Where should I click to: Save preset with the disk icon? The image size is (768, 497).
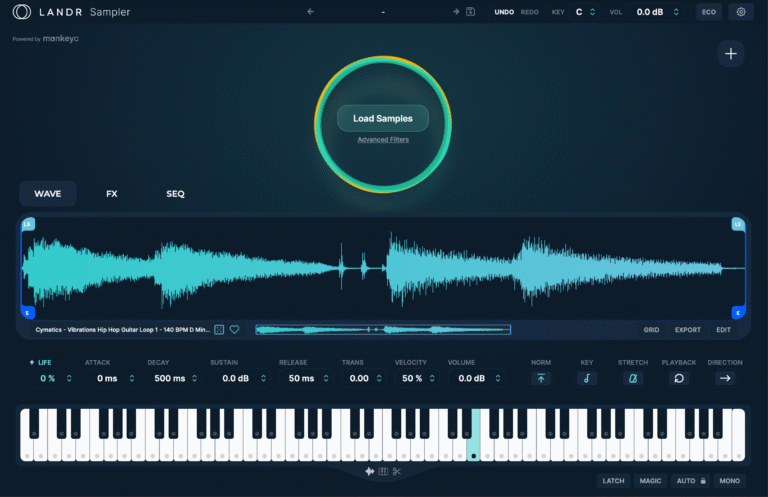(470, 11)
